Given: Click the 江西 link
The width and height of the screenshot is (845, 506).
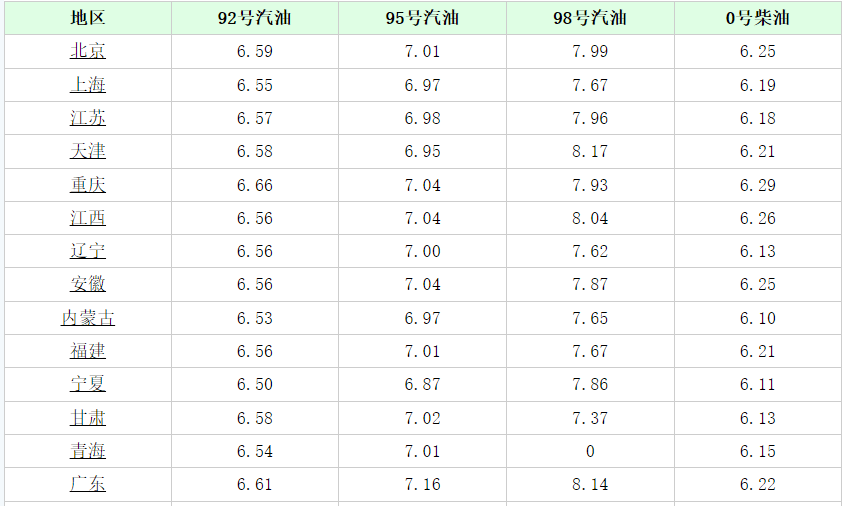Looking at the screenshot, I should (88, 218).
